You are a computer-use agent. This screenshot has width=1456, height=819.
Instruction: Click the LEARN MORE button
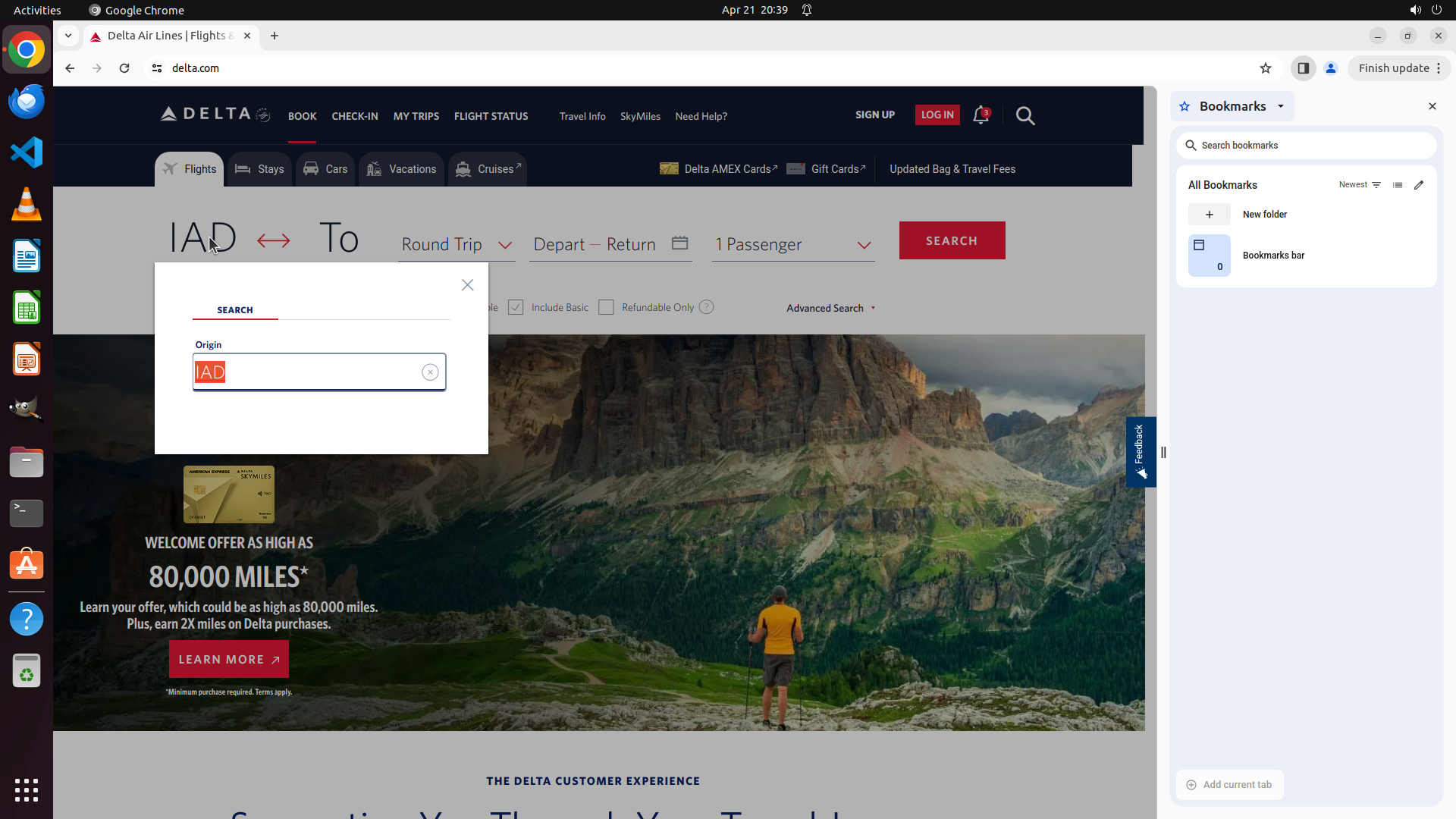click(228, 660)
